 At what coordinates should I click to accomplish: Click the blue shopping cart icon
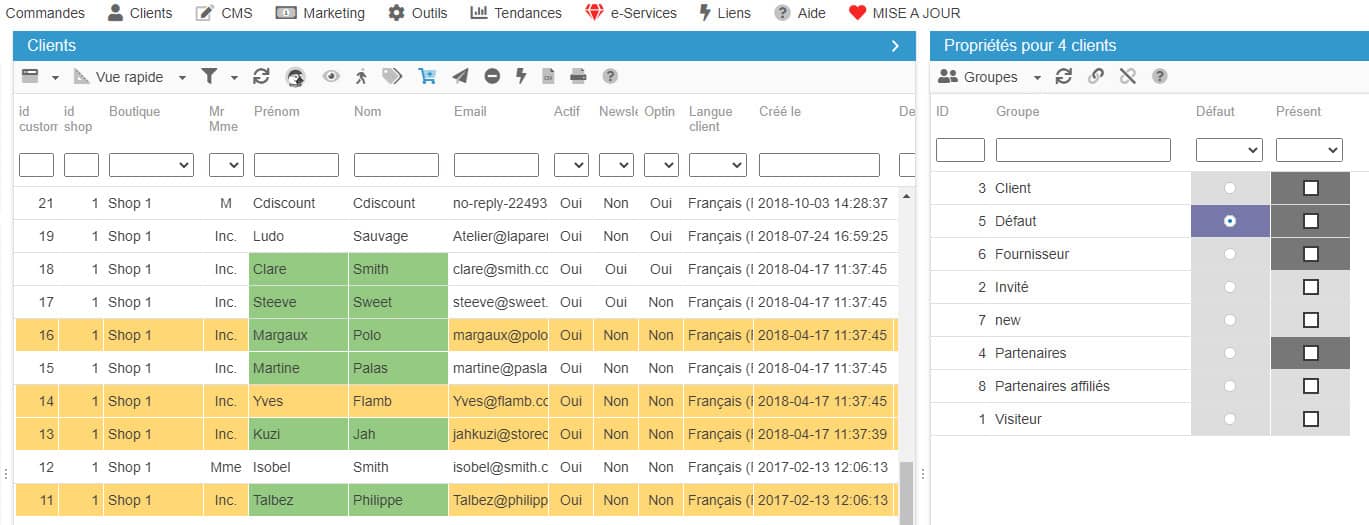pyautogui.click(x=427, y=76)
